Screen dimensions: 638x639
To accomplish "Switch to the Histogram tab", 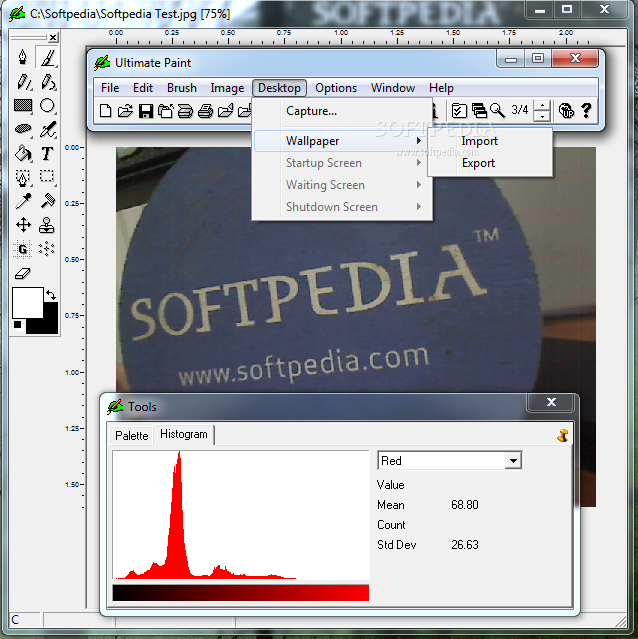I will 184,434.
